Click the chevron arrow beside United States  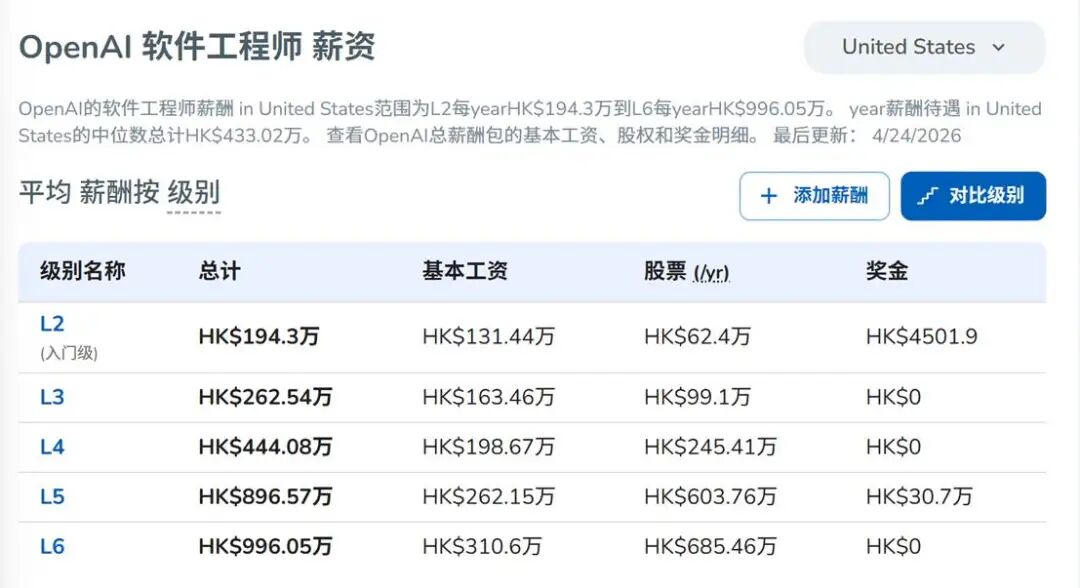click(x=998, y=47)
